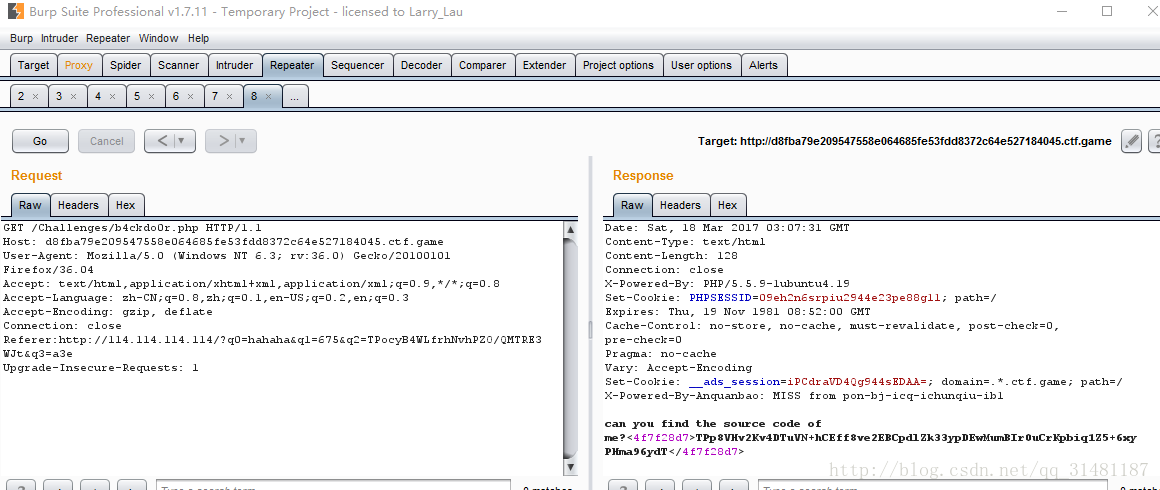Image resolution: width=1160 pixels, height=490 pixels.
Task: Open the Window menu
Action: [158, 38]
